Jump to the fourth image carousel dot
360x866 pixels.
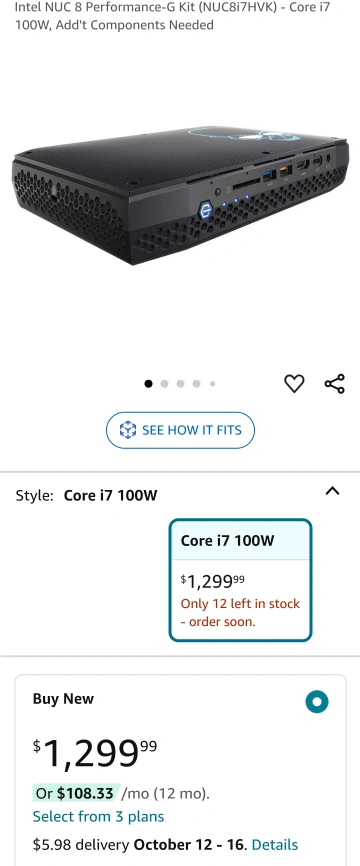196,384
